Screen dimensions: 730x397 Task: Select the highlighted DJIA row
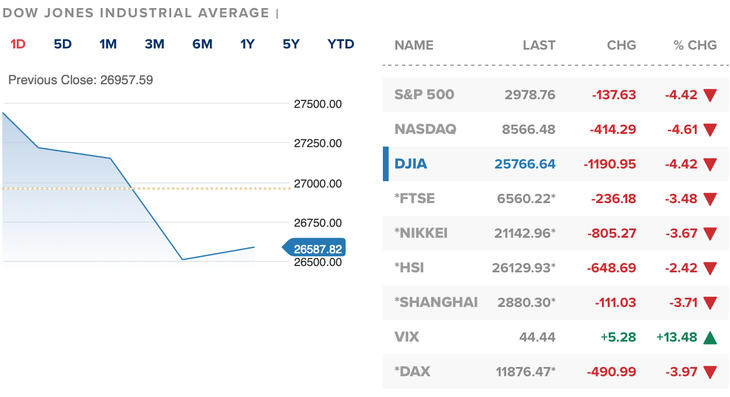[x=556, y=164]
